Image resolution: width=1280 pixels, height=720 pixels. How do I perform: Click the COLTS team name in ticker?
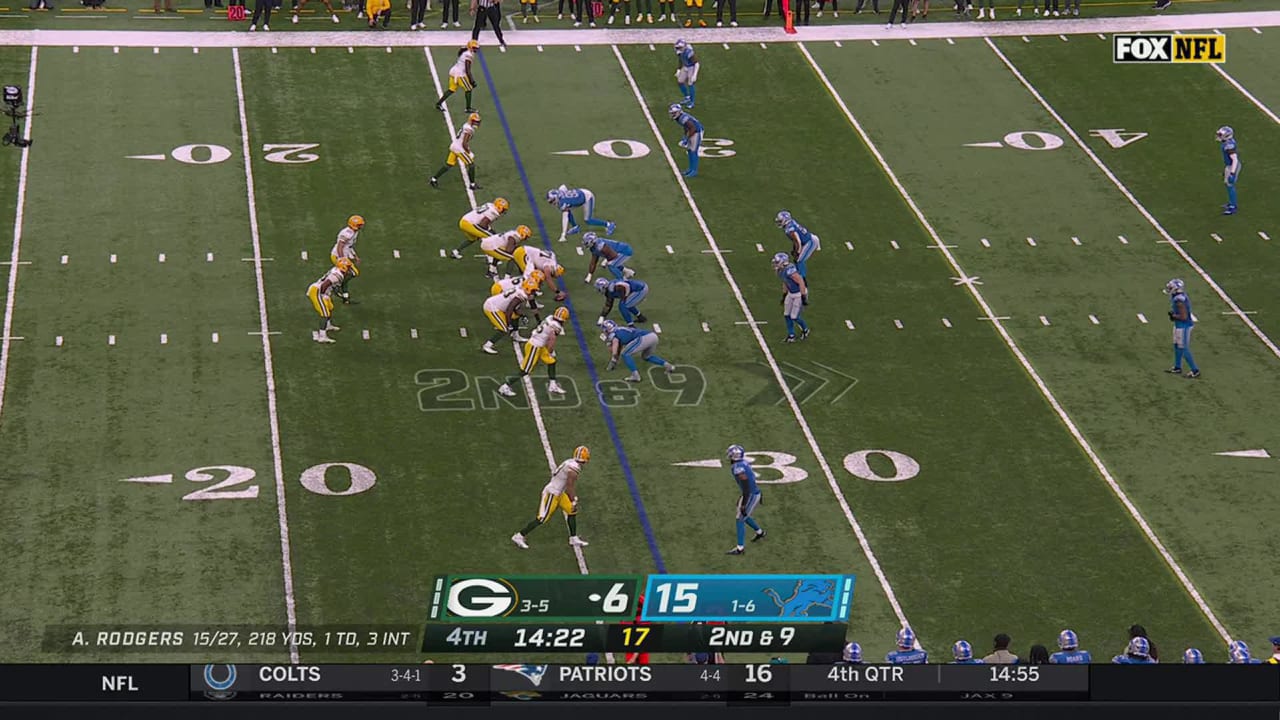(290, 674)
